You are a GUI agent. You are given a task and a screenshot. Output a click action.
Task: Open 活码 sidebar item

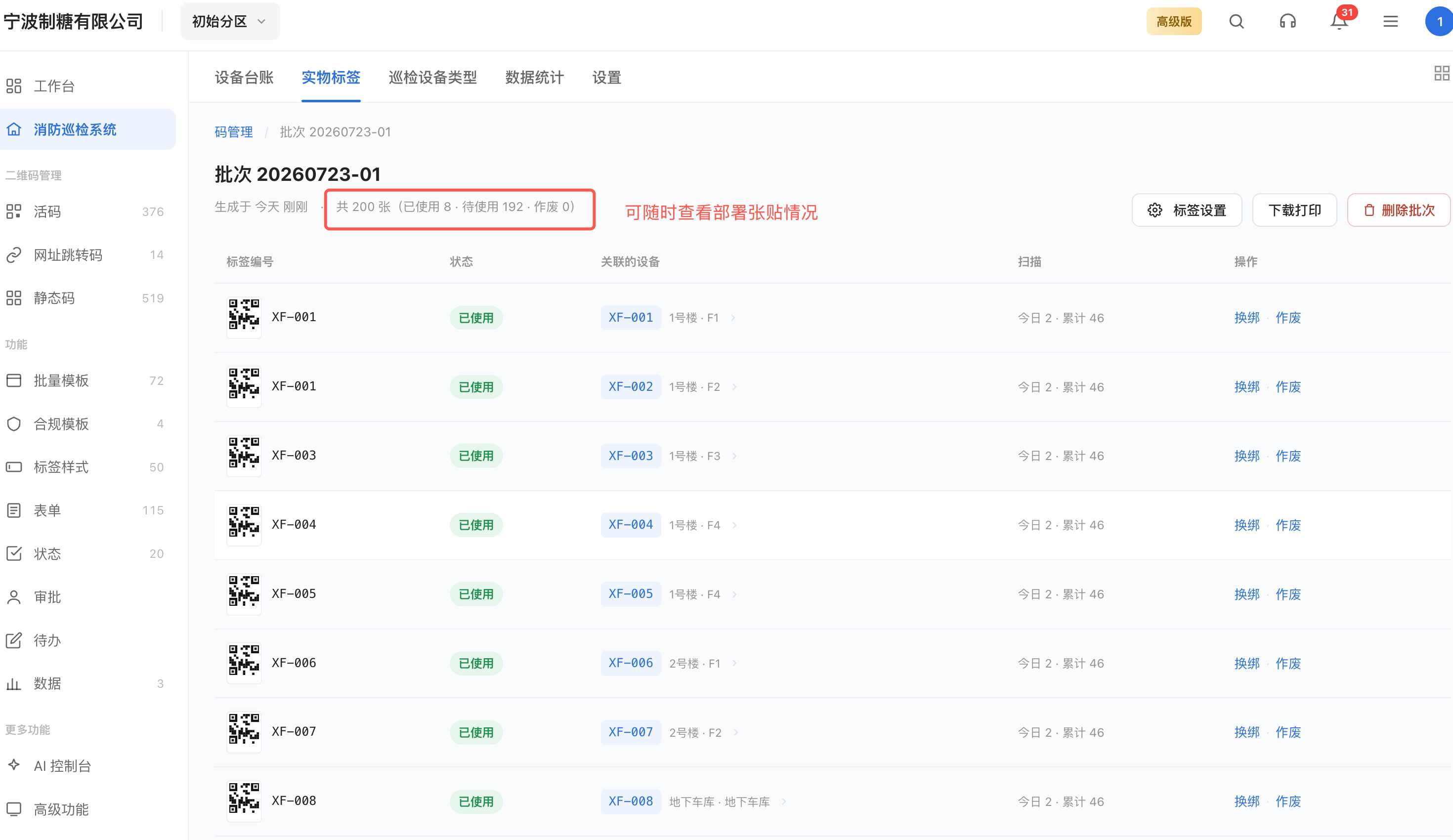[87, 211]
